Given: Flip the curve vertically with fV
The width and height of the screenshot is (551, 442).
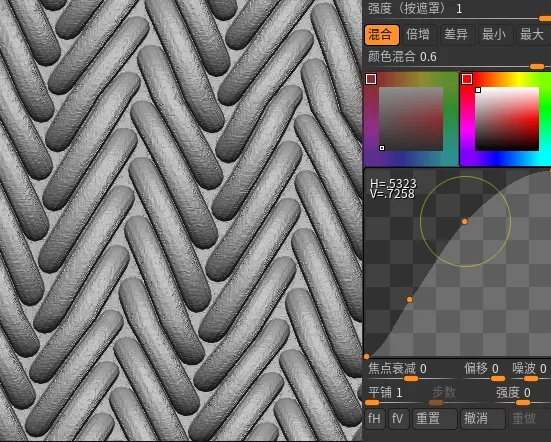Looking at the screenshot, I should (398, 418).
